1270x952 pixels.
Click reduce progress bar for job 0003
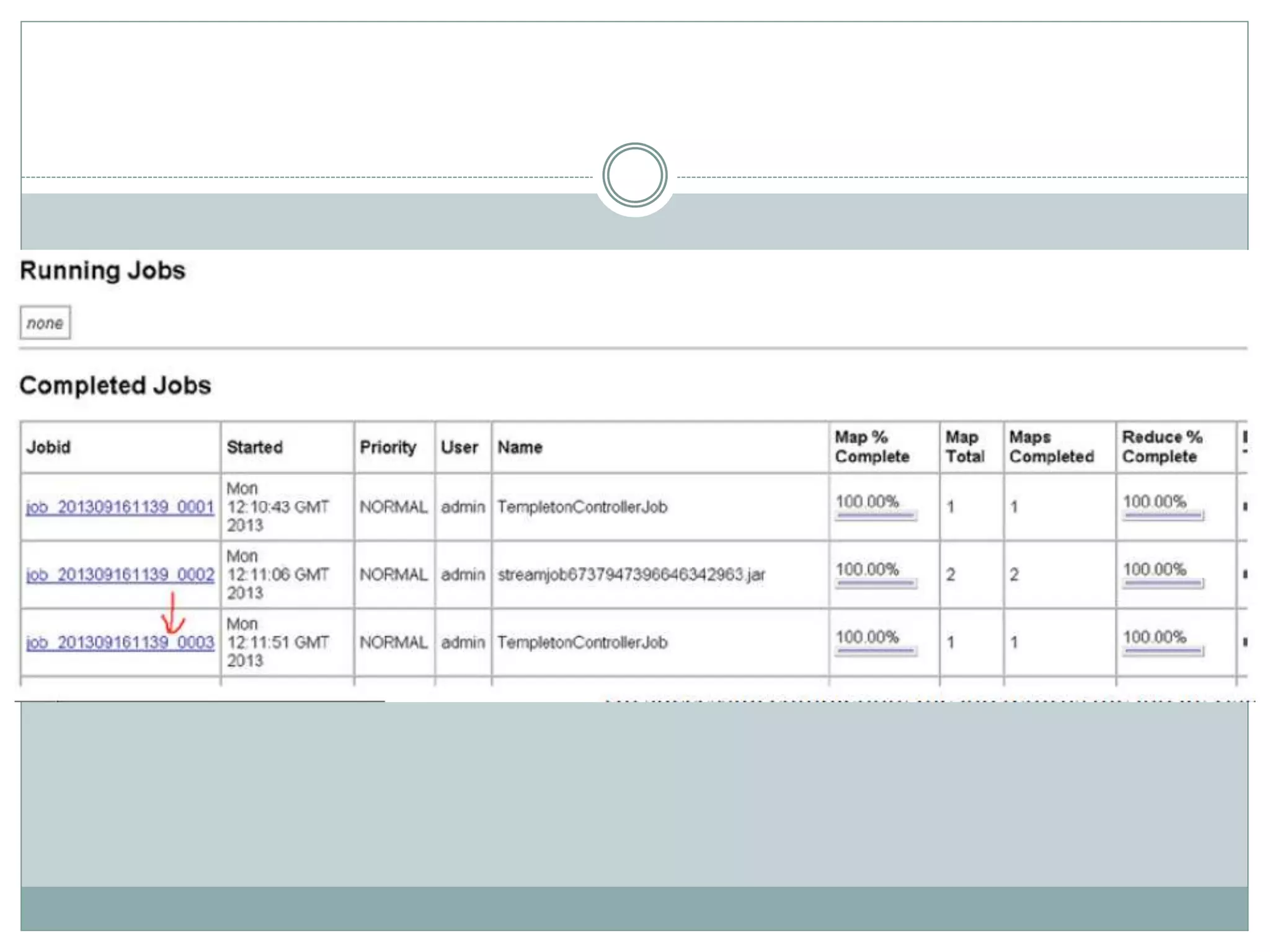pyautogui.click(x=1163, y=651)
